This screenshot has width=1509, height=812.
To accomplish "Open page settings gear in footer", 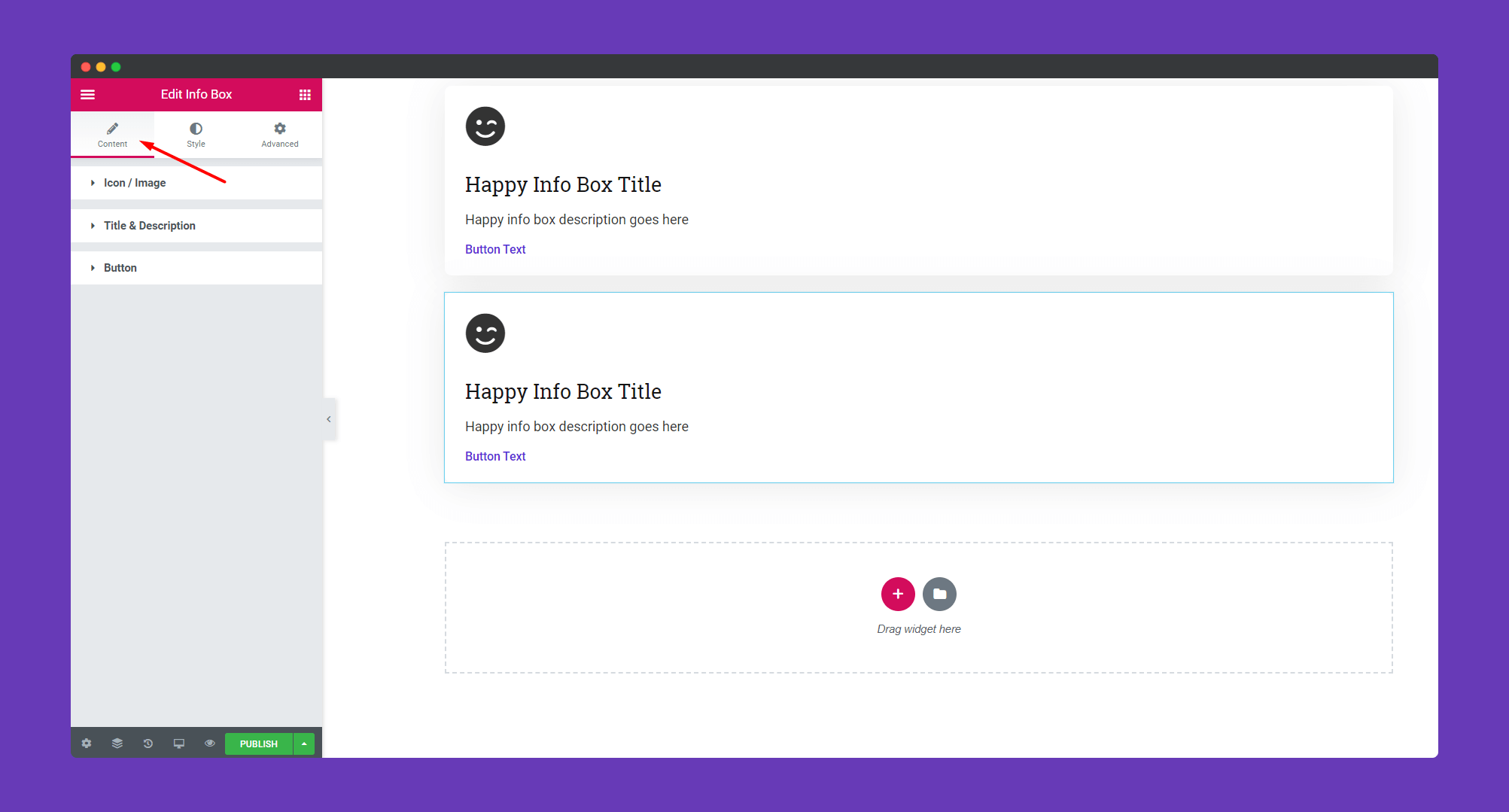I will [x=87, y=744].
